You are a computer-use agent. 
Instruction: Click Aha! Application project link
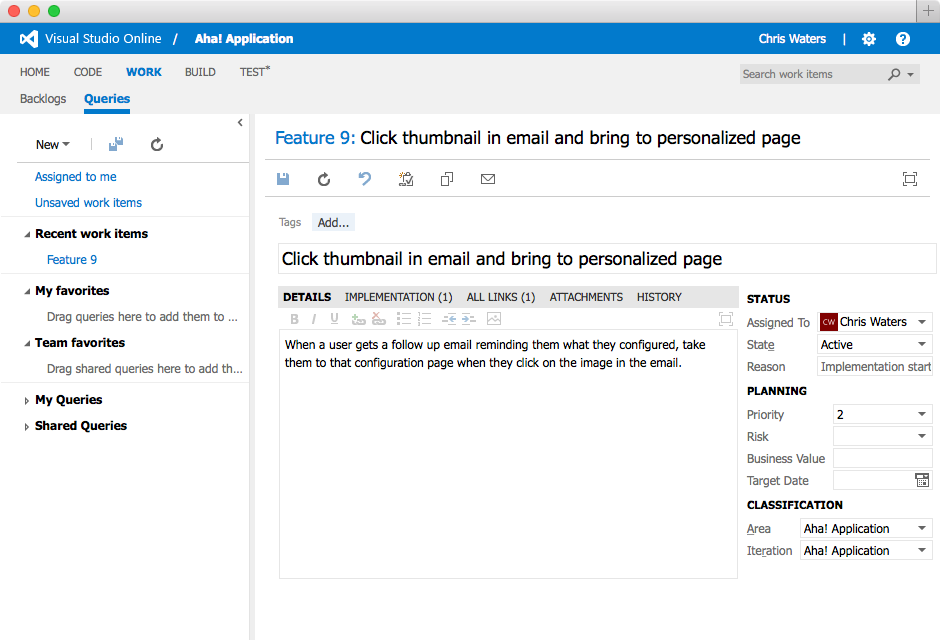pos(244,39)
